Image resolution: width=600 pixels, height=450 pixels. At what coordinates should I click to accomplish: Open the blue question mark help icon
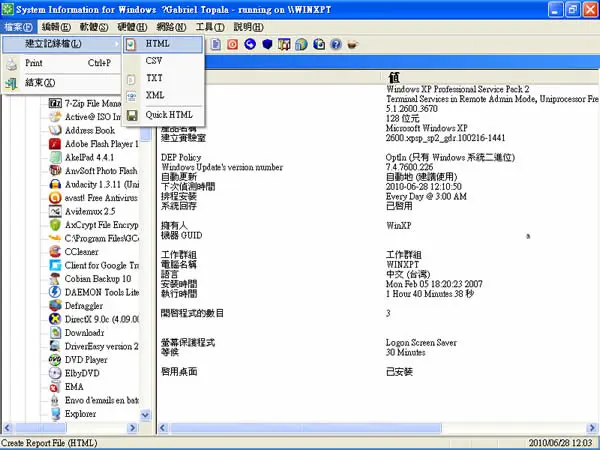coord(336,44)
